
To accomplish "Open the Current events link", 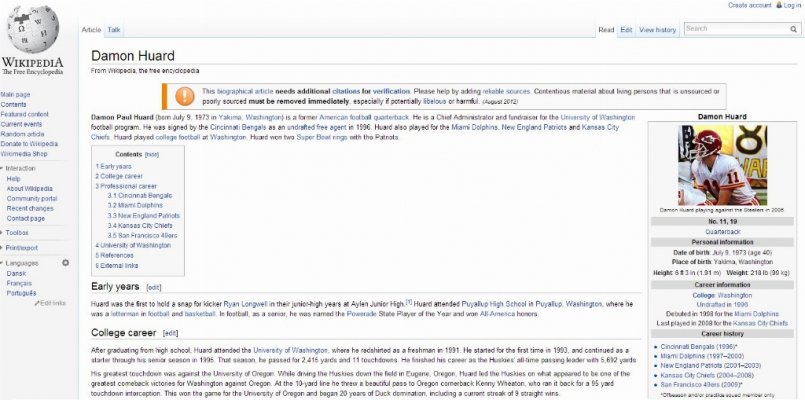I will click(22, 124).
